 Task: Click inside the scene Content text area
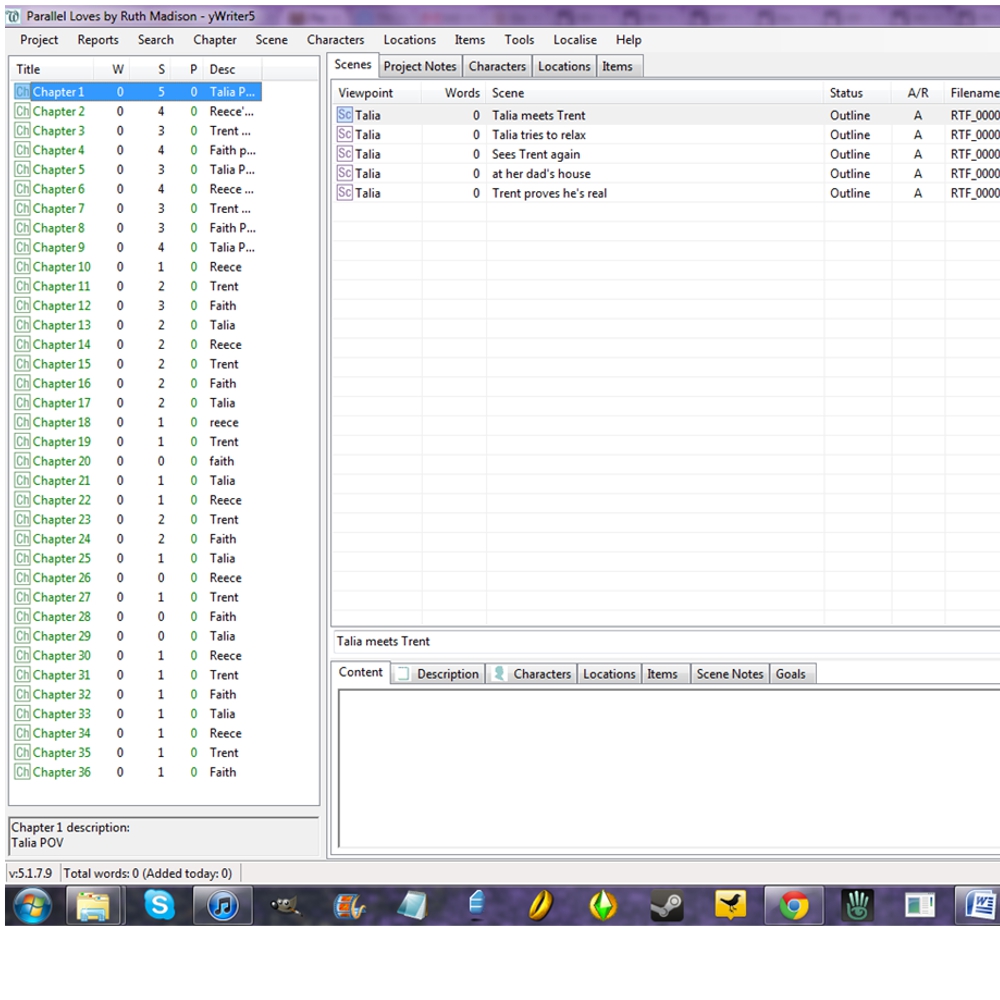point(665,765)
